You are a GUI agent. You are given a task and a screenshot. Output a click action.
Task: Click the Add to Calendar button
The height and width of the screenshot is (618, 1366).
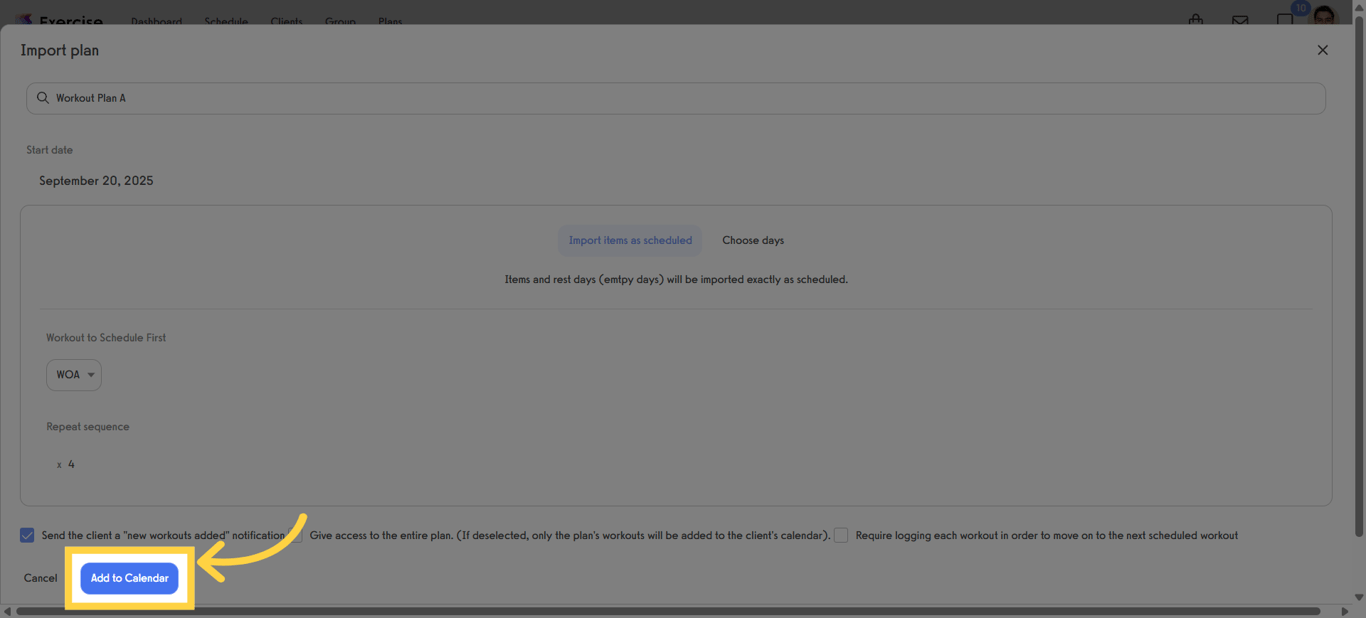(x=129, y=578)
